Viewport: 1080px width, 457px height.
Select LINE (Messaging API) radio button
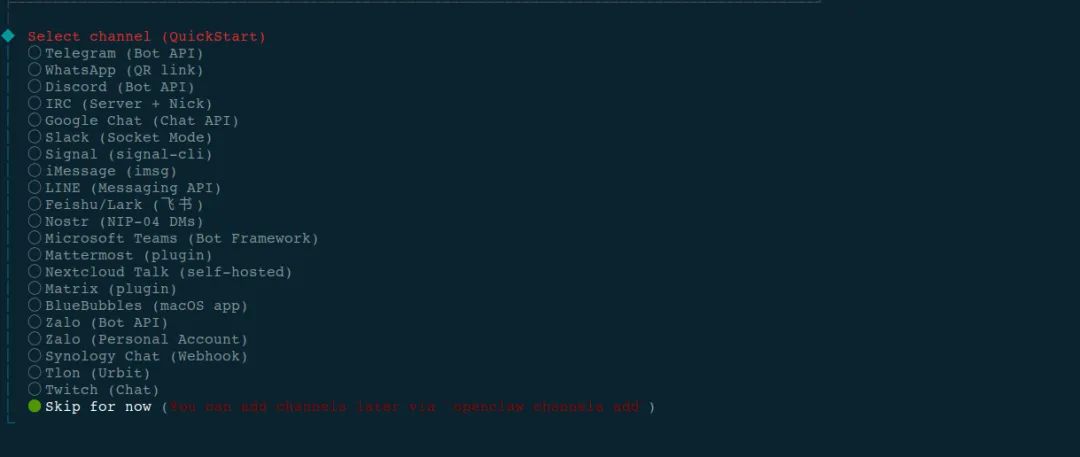pos(125,187)
